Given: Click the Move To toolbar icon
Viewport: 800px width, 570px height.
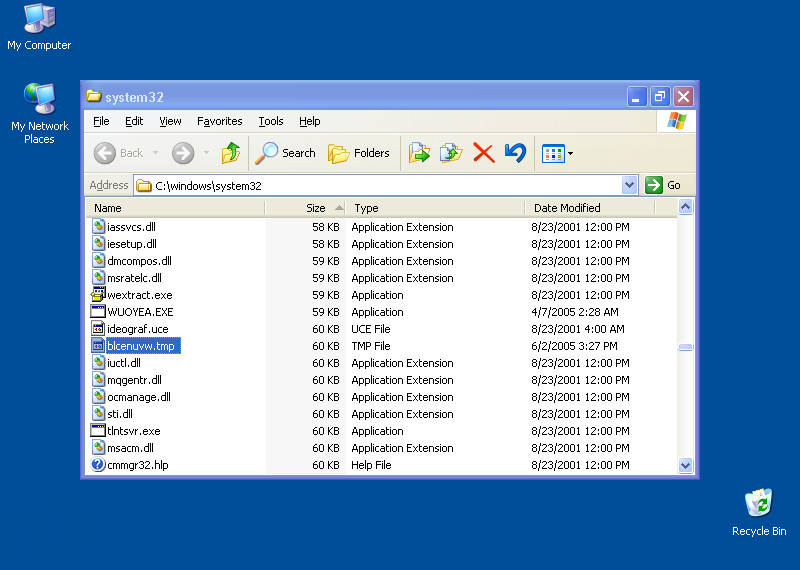Looking at the screenshot, I should 419,153.
